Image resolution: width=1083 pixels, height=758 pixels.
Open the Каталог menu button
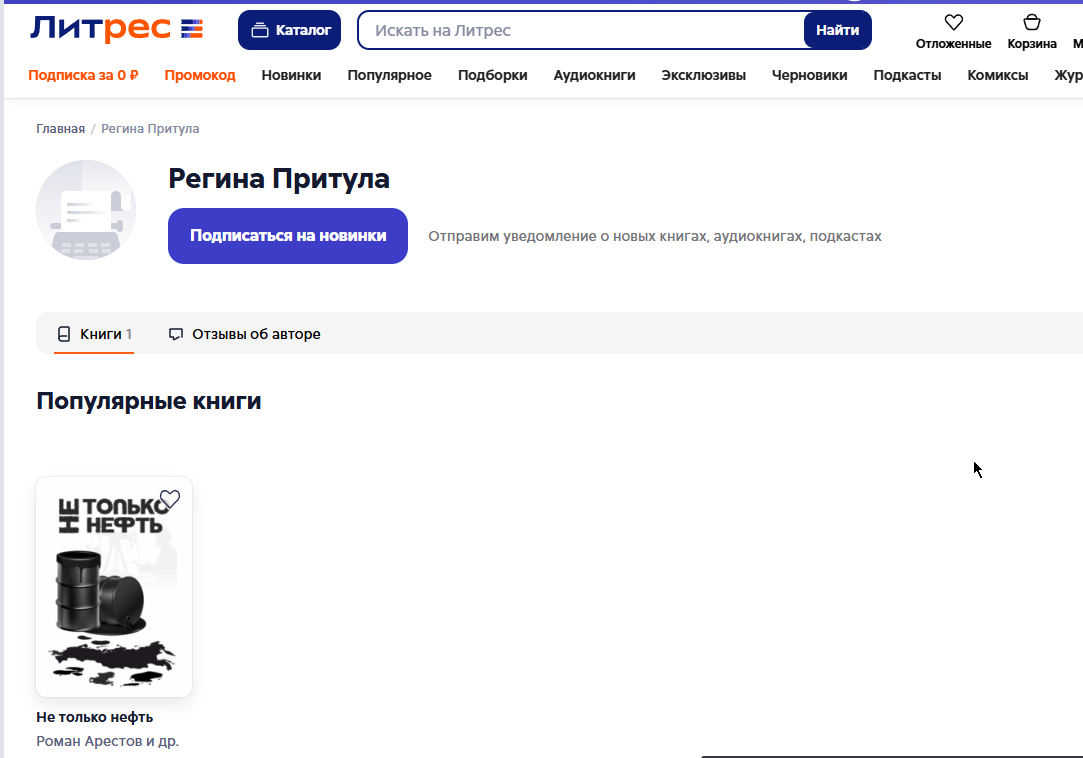289,30
